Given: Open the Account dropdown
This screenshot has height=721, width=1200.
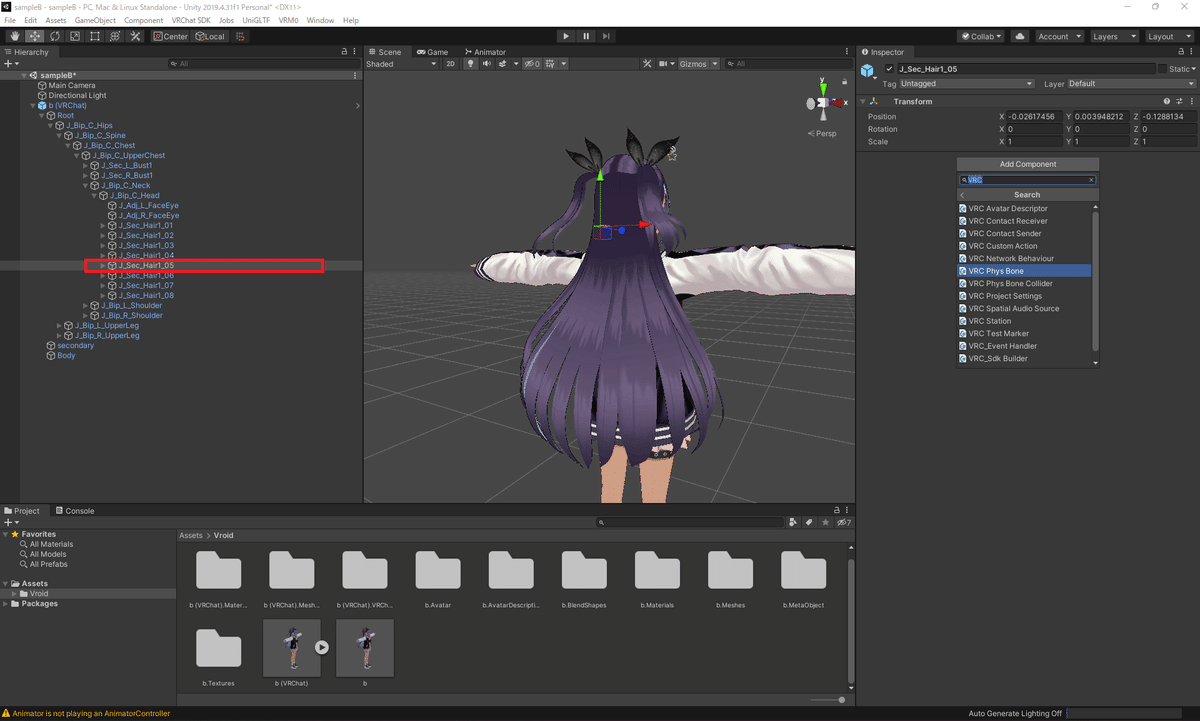Looking at the screenshot, I should [1058, 36].
